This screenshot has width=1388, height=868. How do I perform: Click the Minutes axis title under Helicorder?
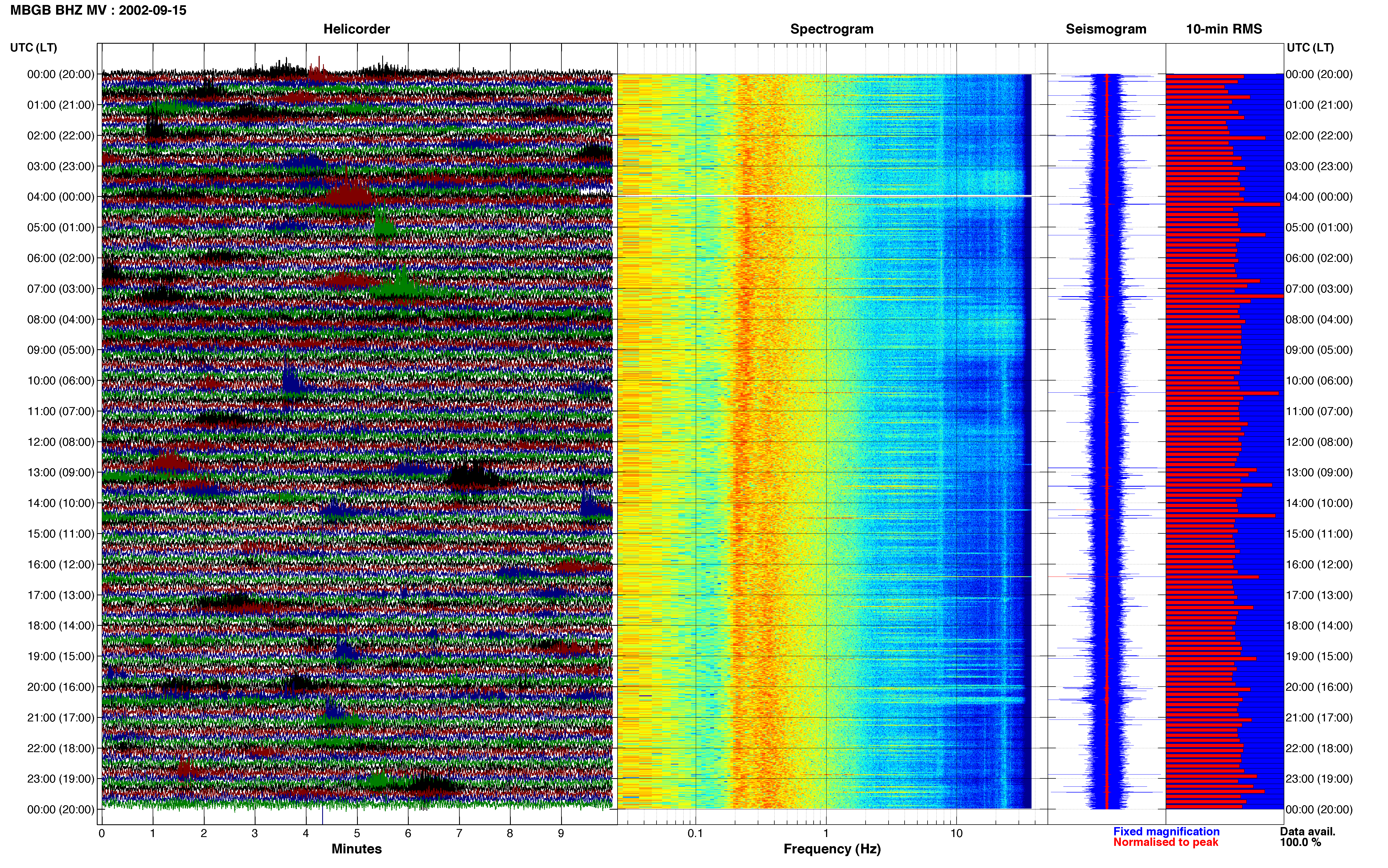click(356, 849)
